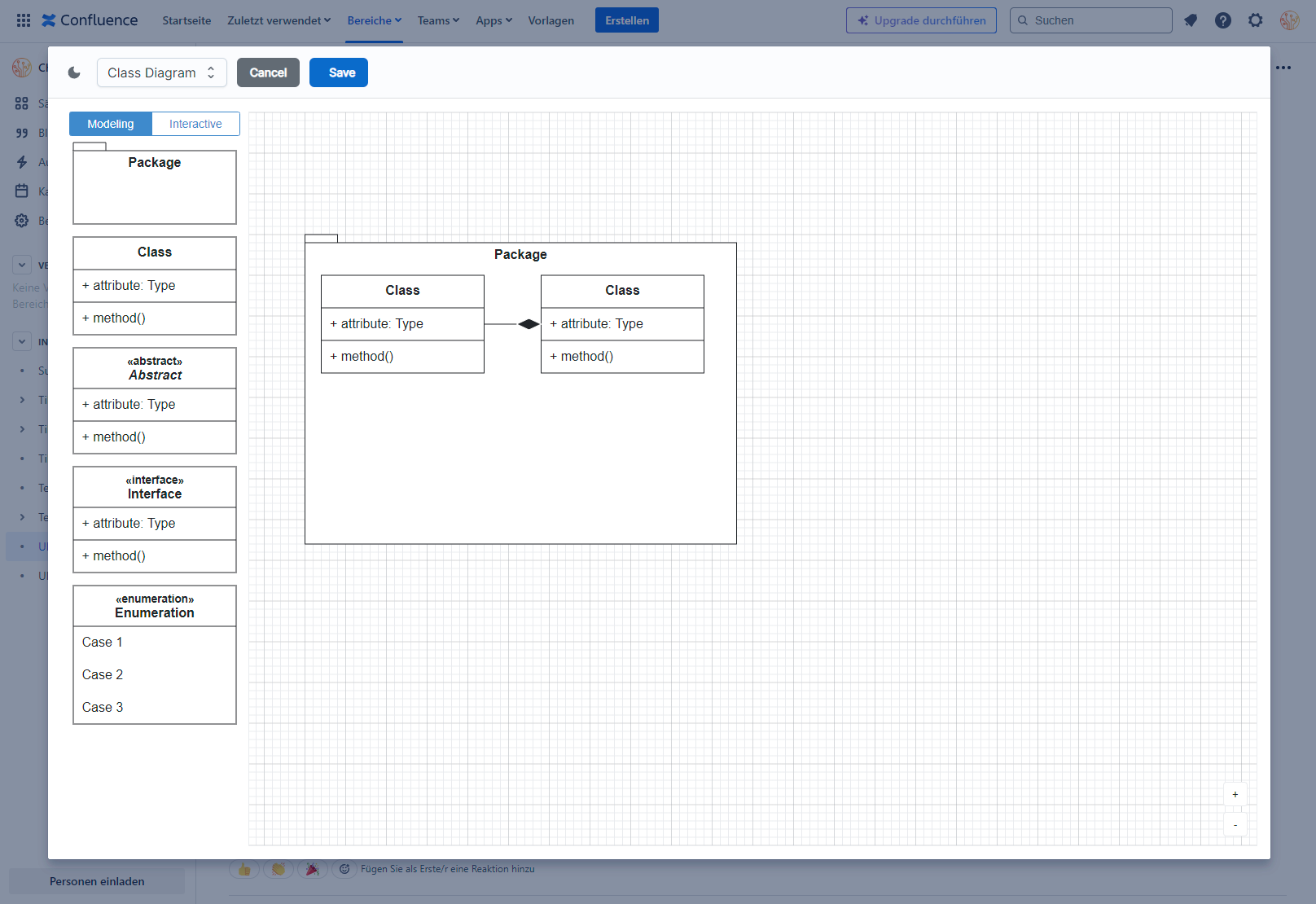Add thumbs up reaction
This screenshot has width=1316, height=904.
(244, 869)
